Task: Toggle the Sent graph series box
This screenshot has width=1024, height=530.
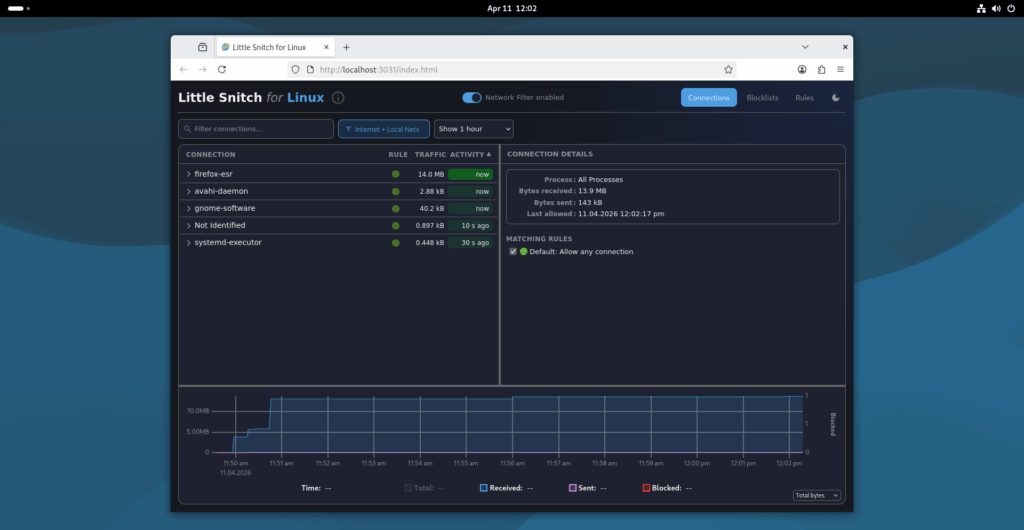Action: click(x=573, y=488)
